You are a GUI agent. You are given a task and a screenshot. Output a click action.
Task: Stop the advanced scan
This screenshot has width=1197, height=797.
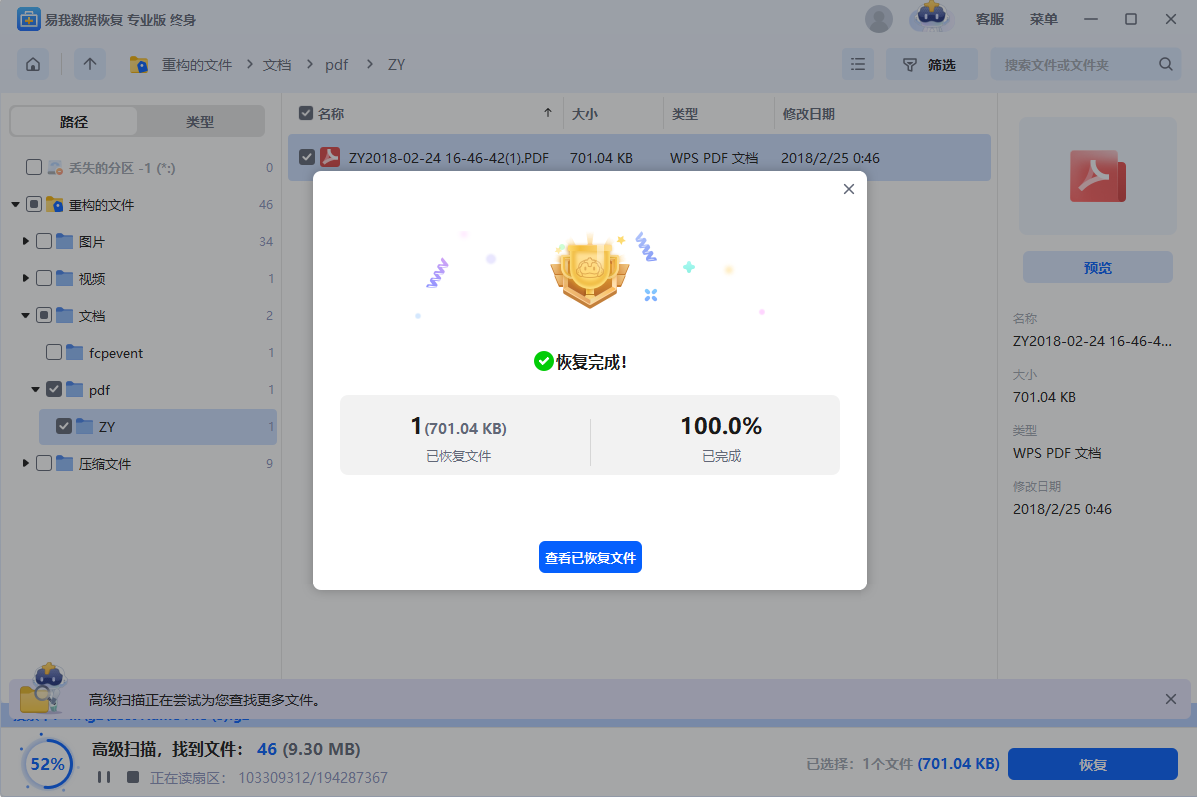[x=132, y=777]
